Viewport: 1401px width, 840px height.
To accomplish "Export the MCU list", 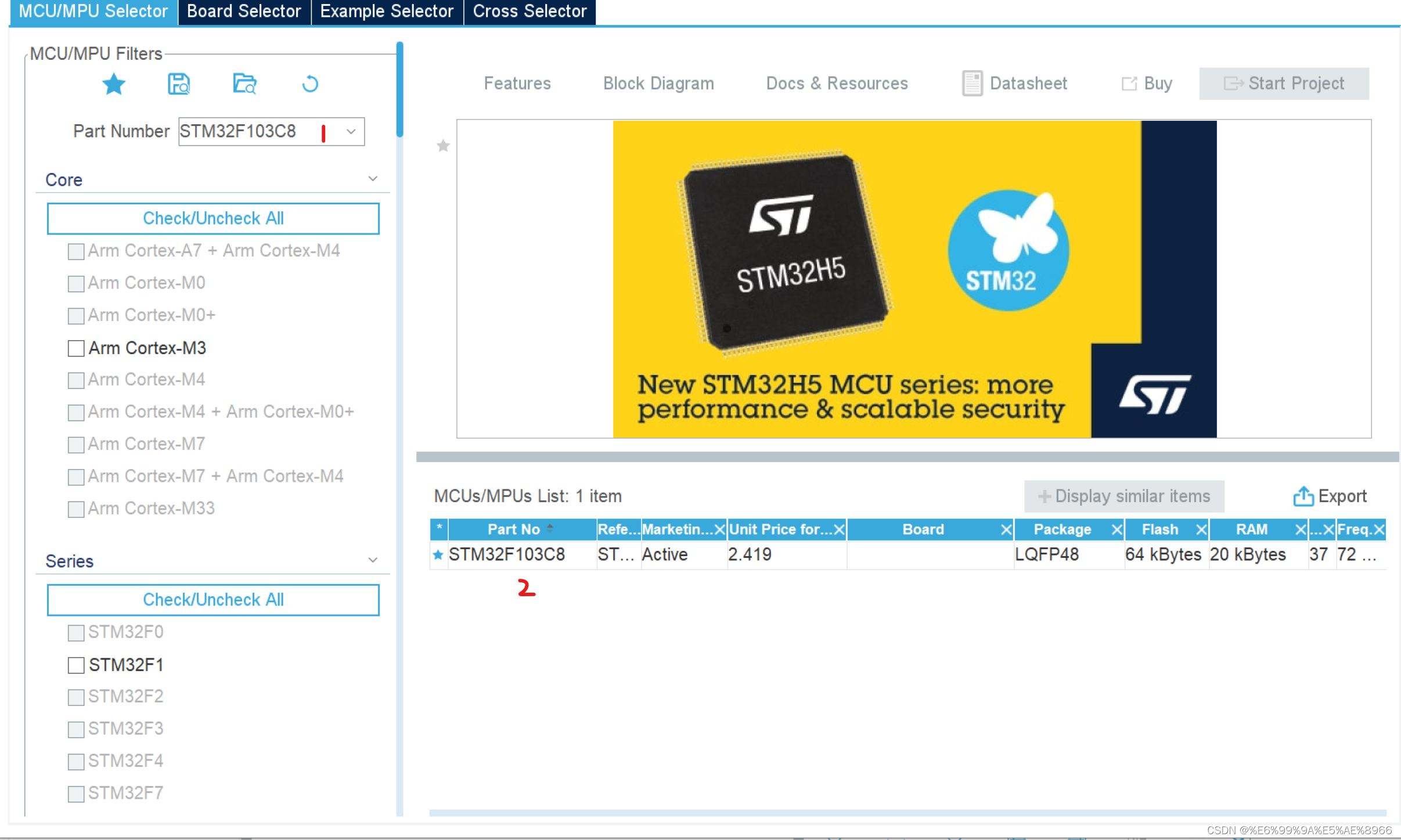I will tap(1330, 496).
